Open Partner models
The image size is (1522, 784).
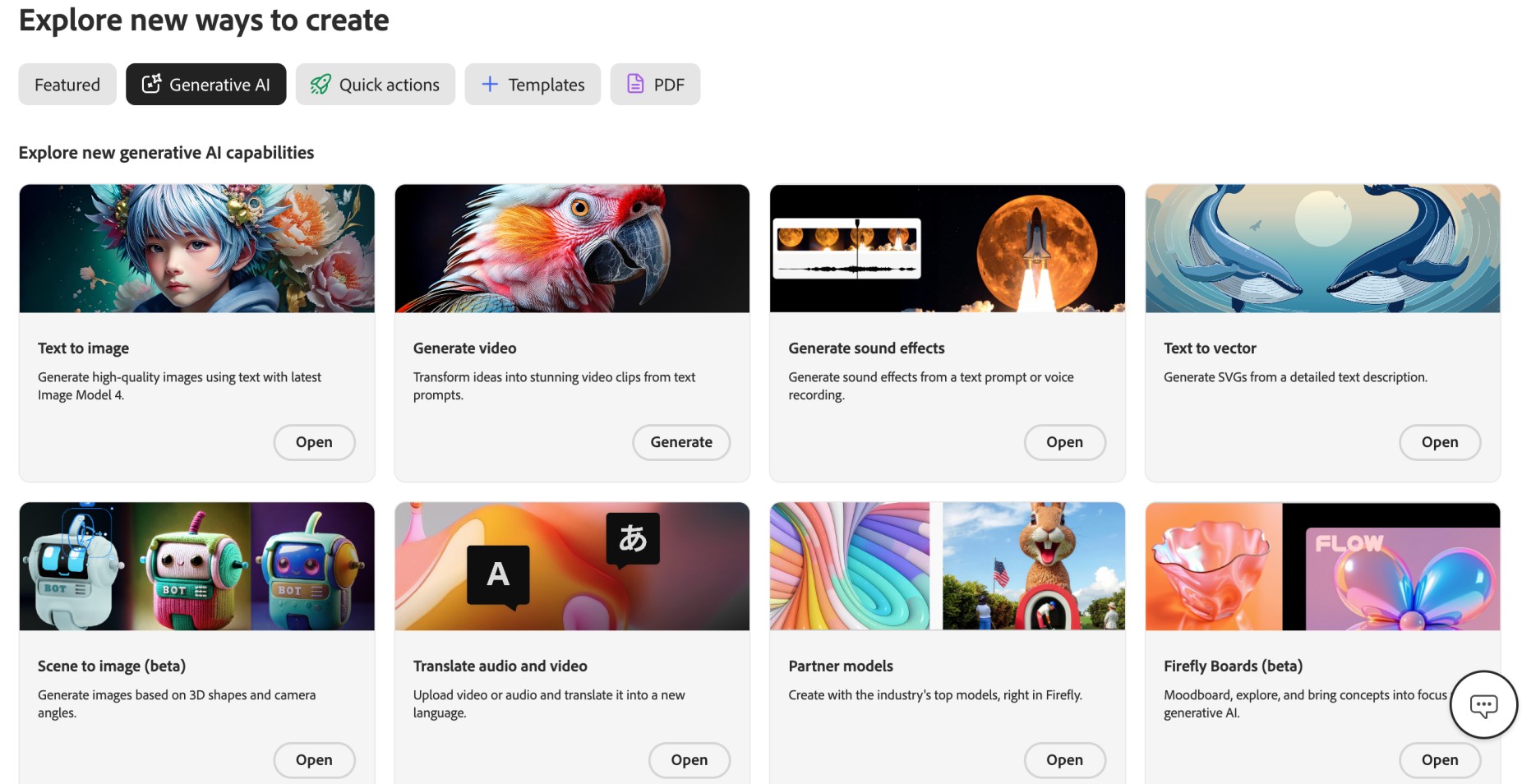pyautogui.click(x=1064, y=760)
